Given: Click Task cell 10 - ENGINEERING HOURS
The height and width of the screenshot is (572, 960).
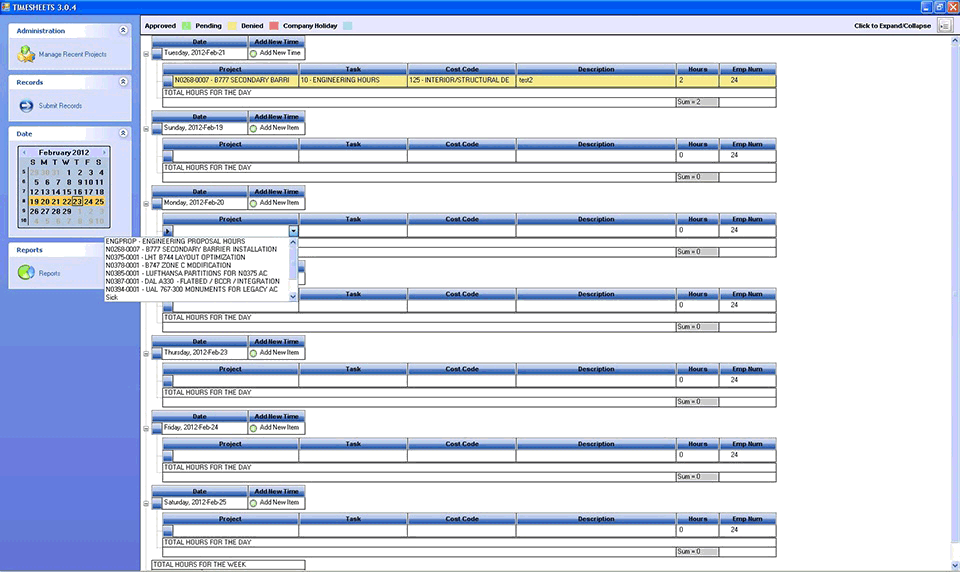Looking at the screenshot, I should pyautogui.click(x=353, y=80).
